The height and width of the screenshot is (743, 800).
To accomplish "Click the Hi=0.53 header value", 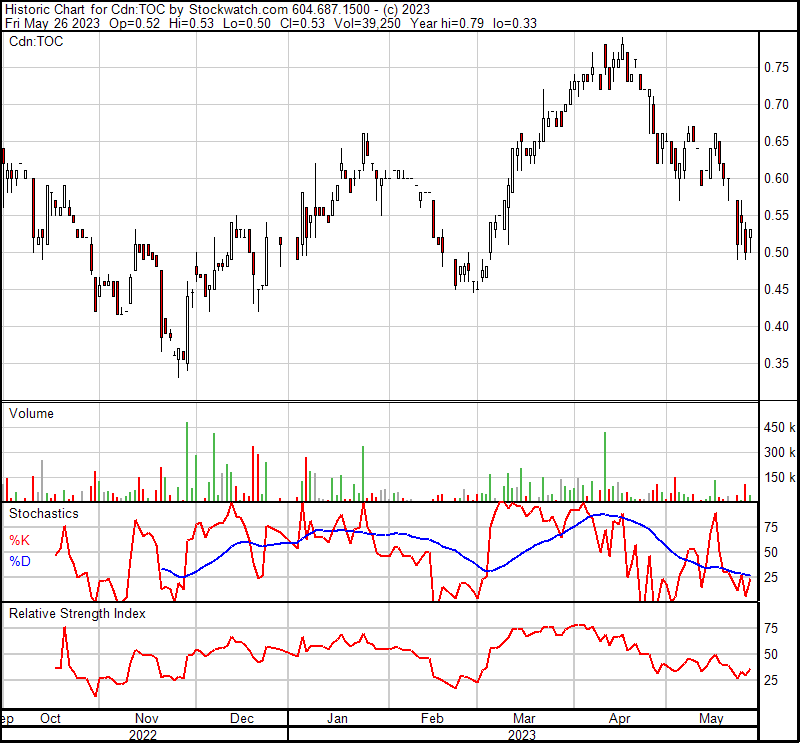I will (192, 23).
